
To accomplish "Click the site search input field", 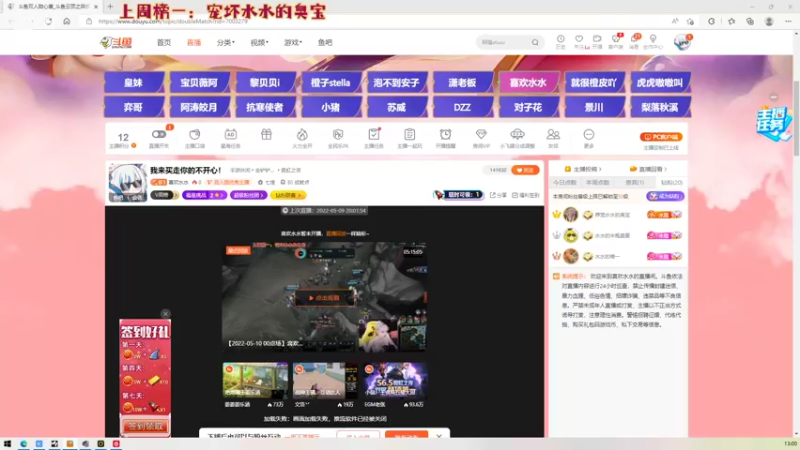I will coord(505,42).
